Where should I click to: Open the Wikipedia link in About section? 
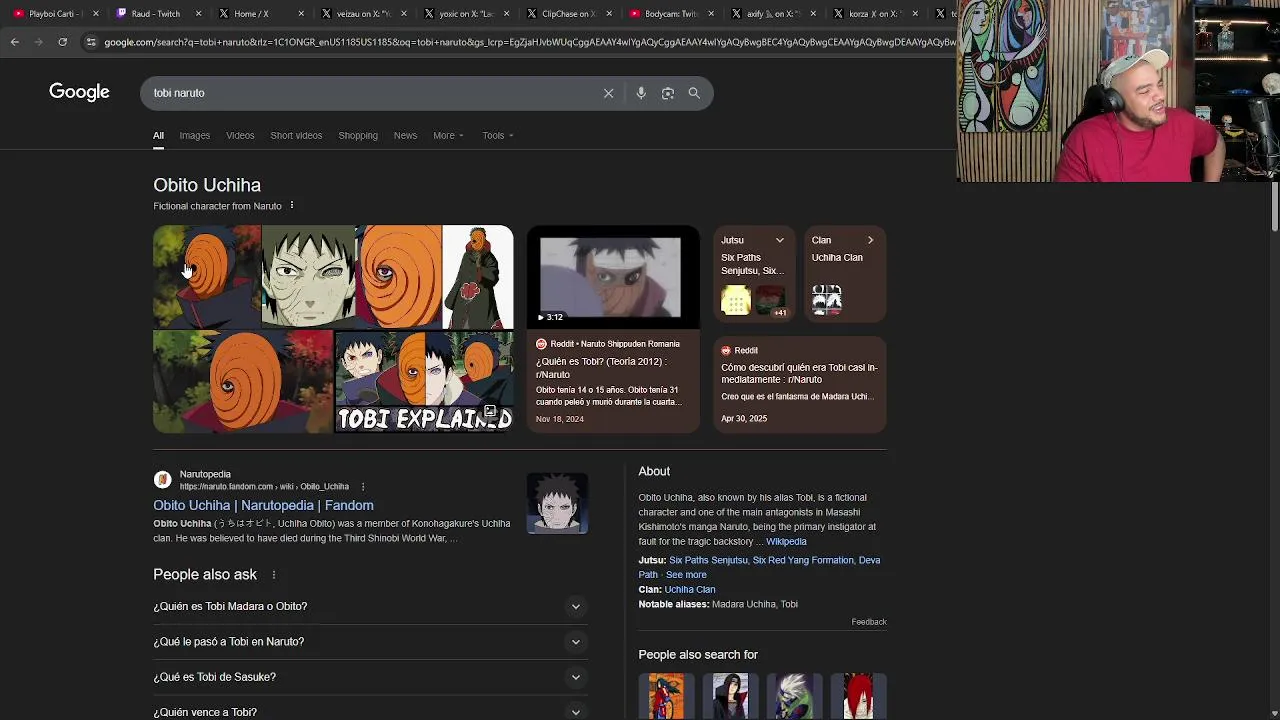pyautogui.click(x=786, y=542)
